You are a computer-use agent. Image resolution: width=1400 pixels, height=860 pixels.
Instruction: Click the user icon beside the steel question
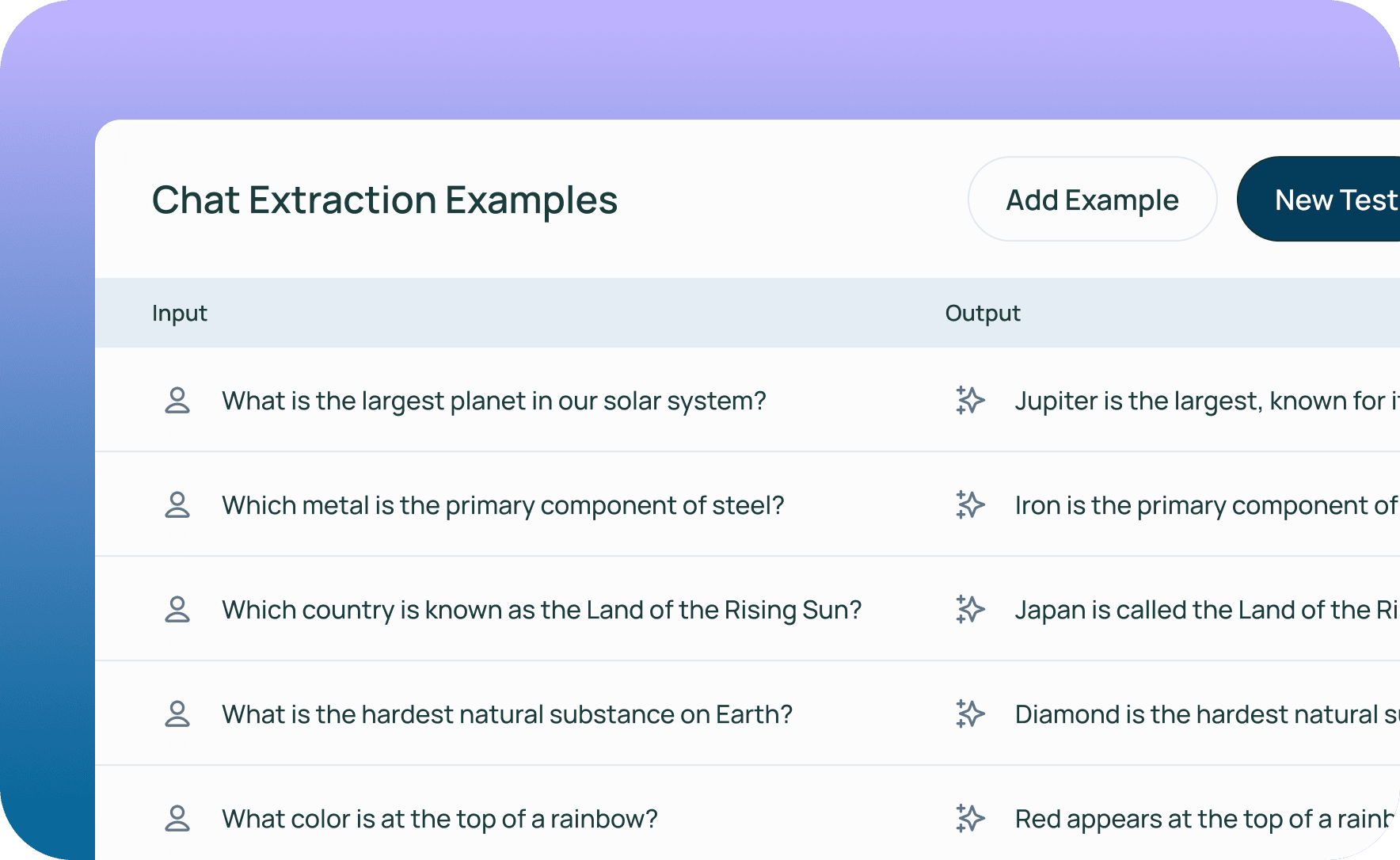tap(177, 505)
